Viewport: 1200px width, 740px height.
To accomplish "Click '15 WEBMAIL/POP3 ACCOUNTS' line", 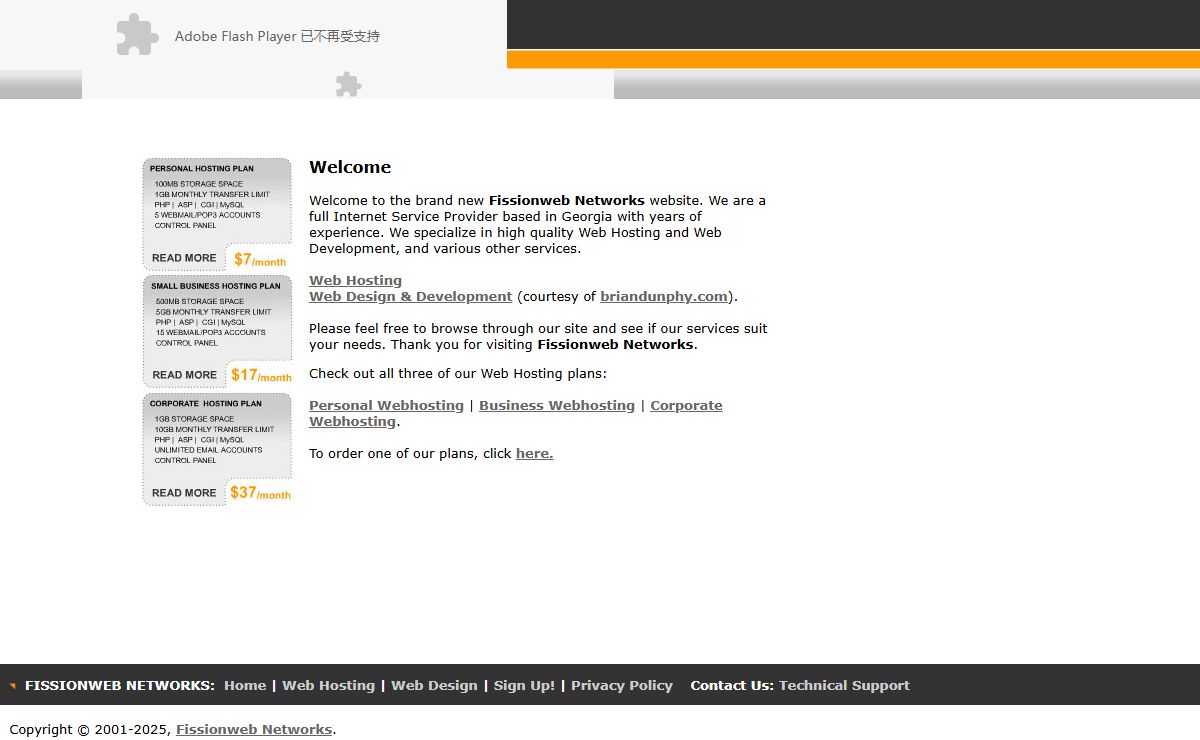I will (x=211, y=333).
